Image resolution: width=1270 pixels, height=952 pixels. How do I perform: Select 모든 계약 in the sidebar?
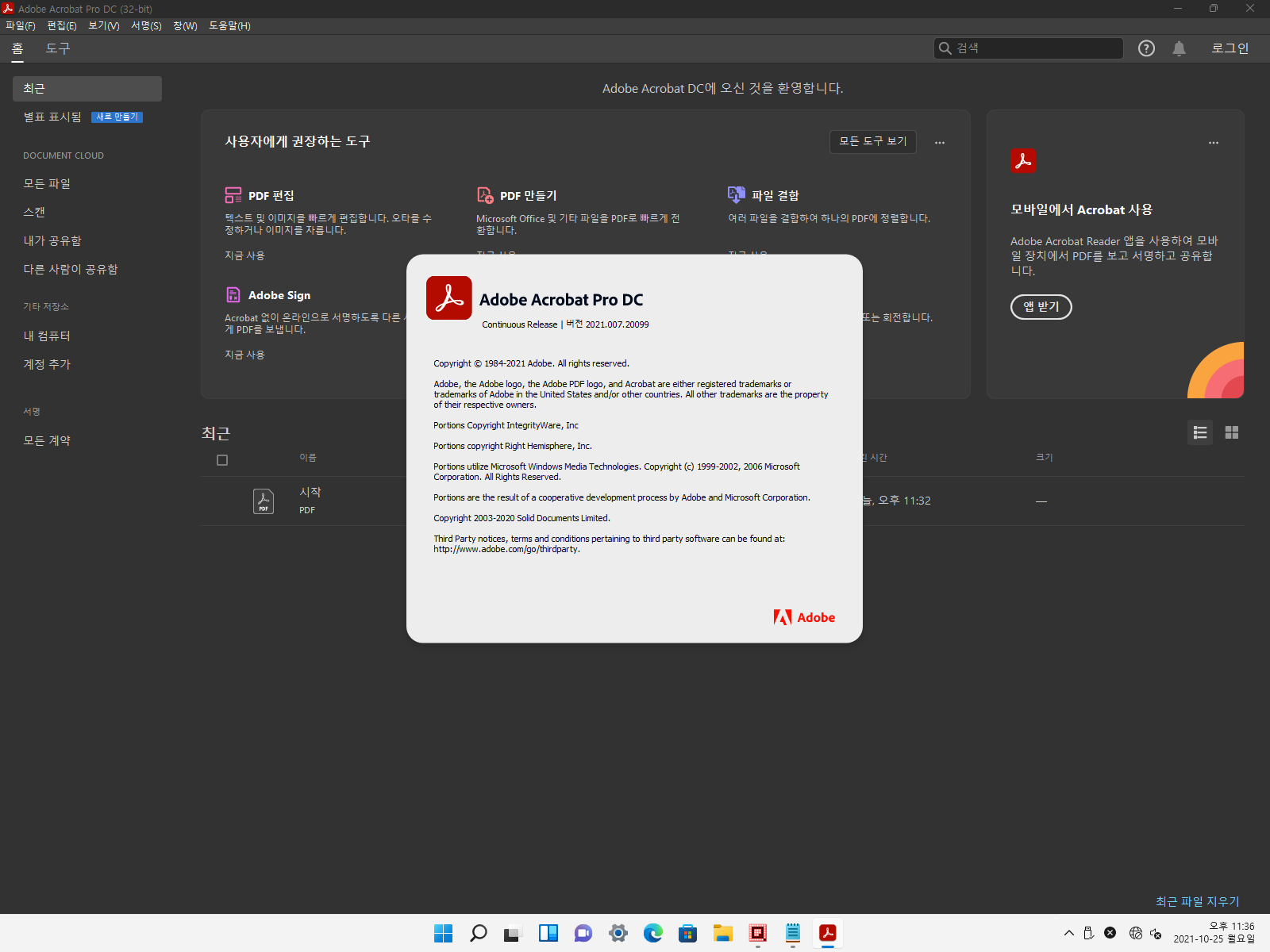coord(47,440)
